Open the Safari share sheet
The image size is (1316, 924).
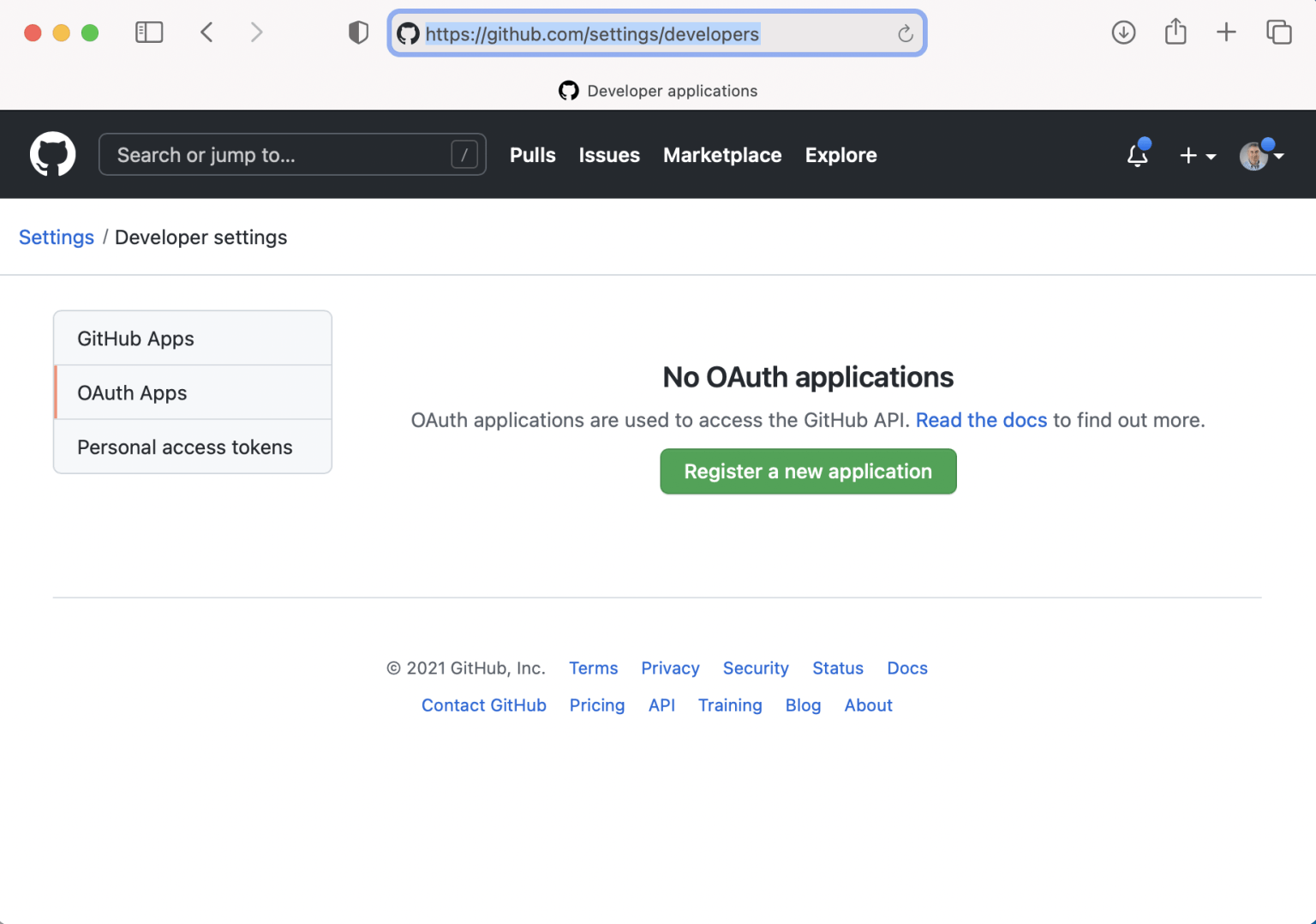coord(1175,33)
